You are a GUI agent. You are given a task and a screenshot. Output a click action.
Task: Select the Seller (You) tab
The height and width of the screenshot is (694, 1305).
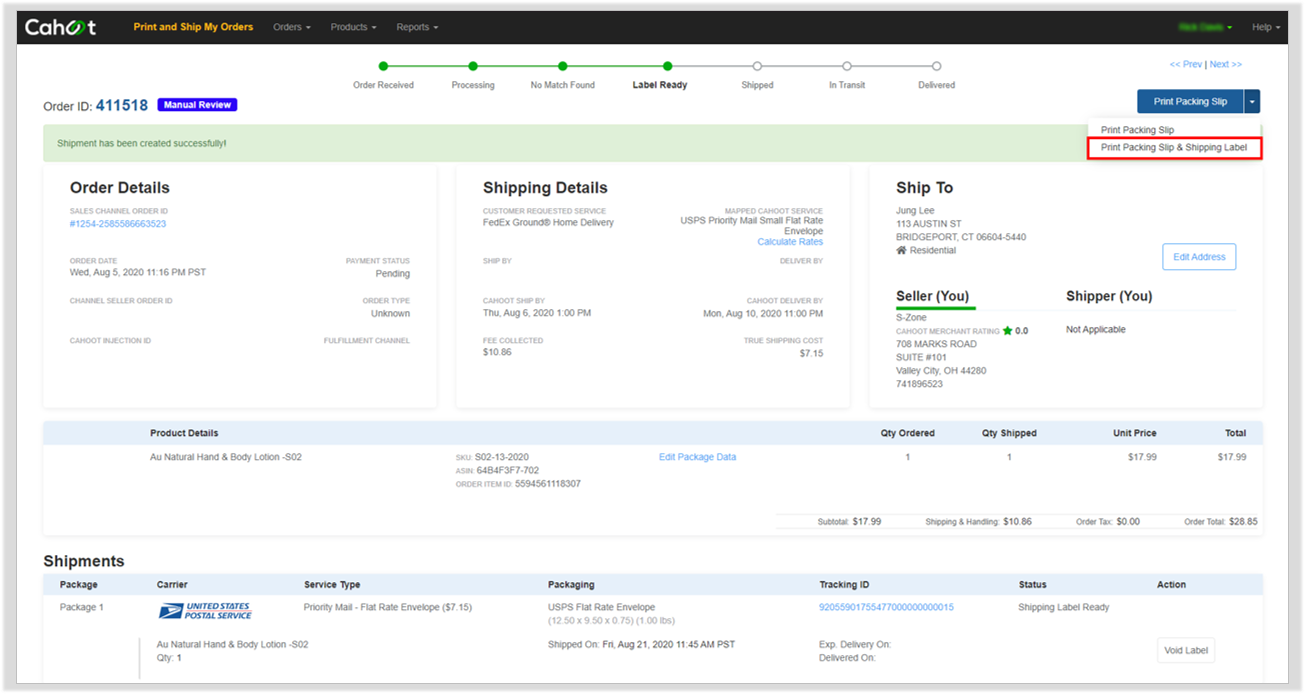point(932,296)
